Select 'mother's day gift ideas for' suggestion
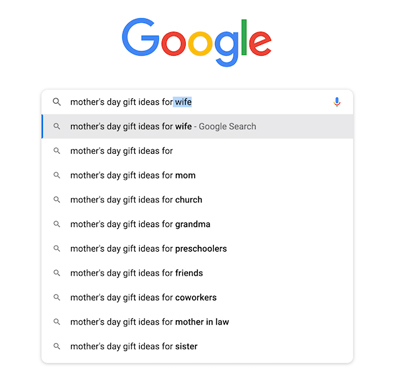The height and width of the screenshot is (386, 400). (197, 151)
